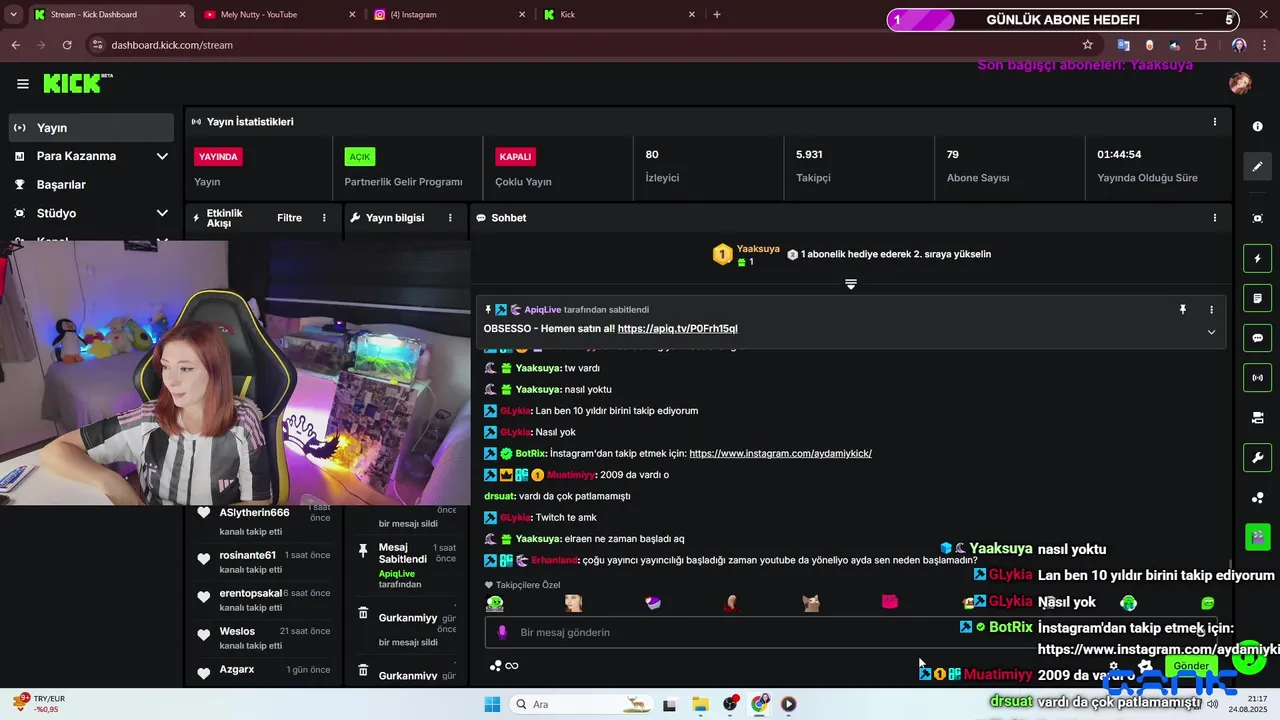
Task: Click the Gönder send button
Action: pos(1191,666)
